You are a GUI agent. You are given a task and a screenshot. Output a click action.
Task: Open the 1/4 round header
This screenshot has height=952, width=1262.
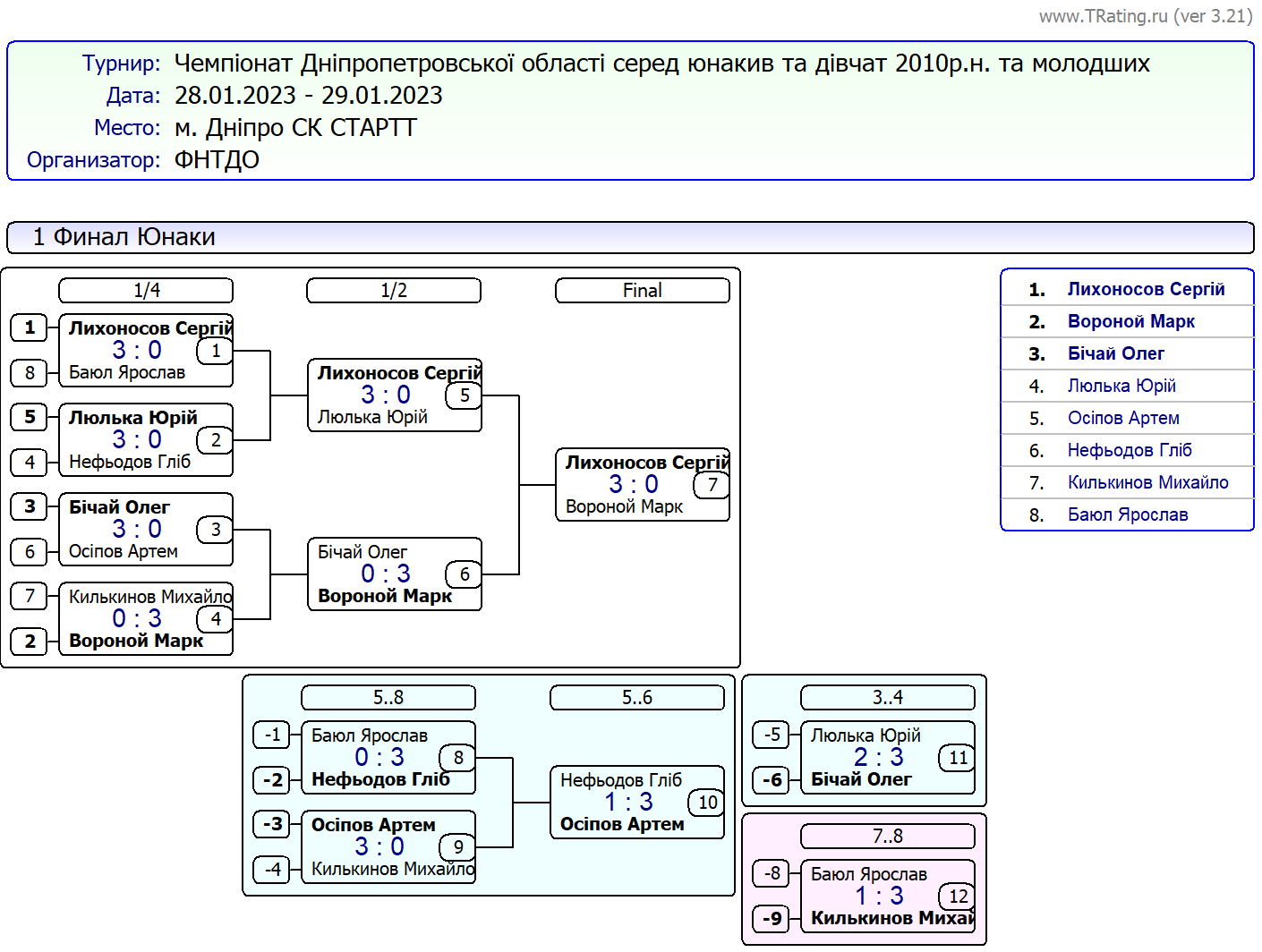point(146,291)
